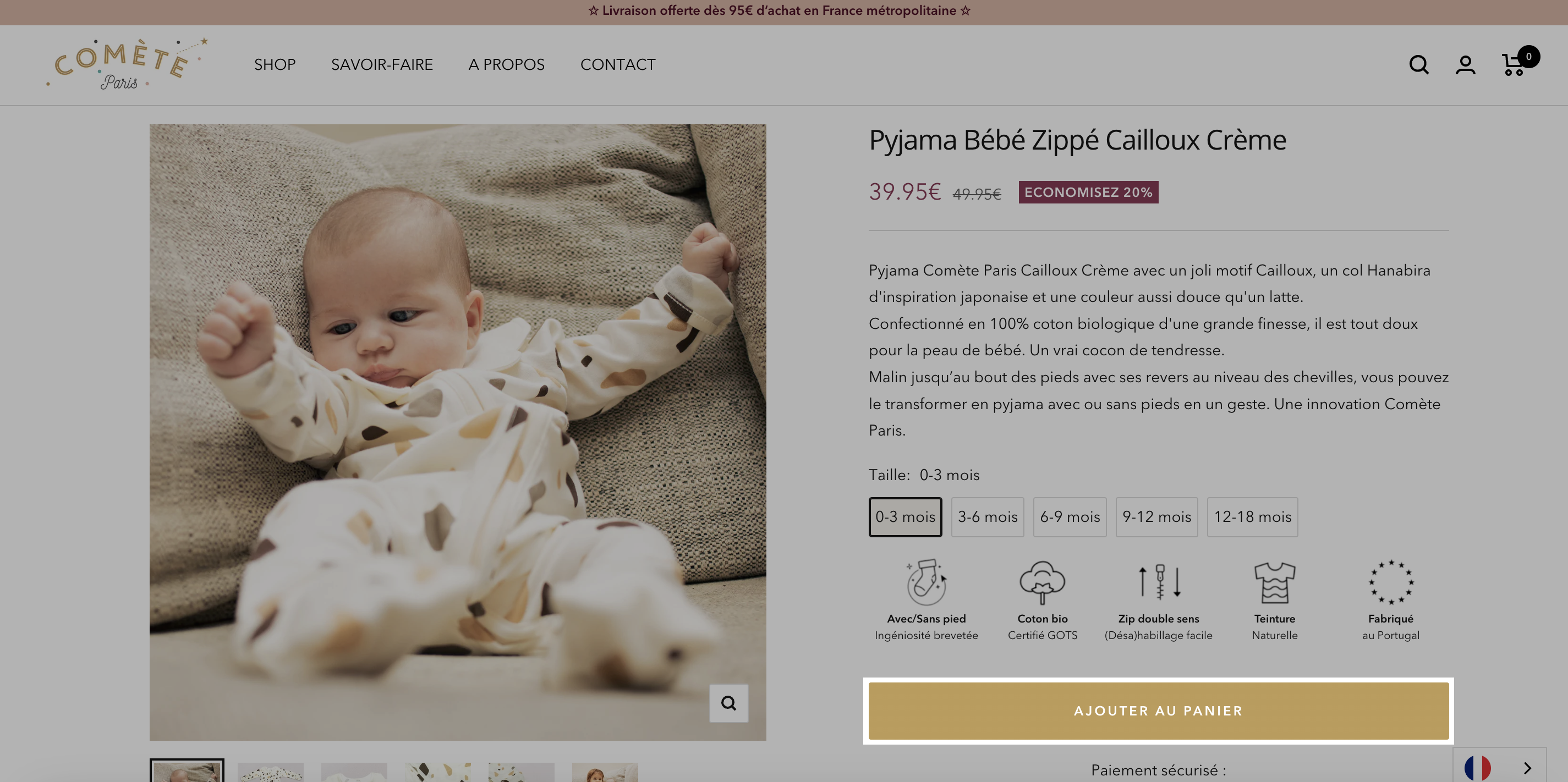Expand the French flag language selector
This screenshot has width=1568, height=782.
click(x=1477, y=768)
